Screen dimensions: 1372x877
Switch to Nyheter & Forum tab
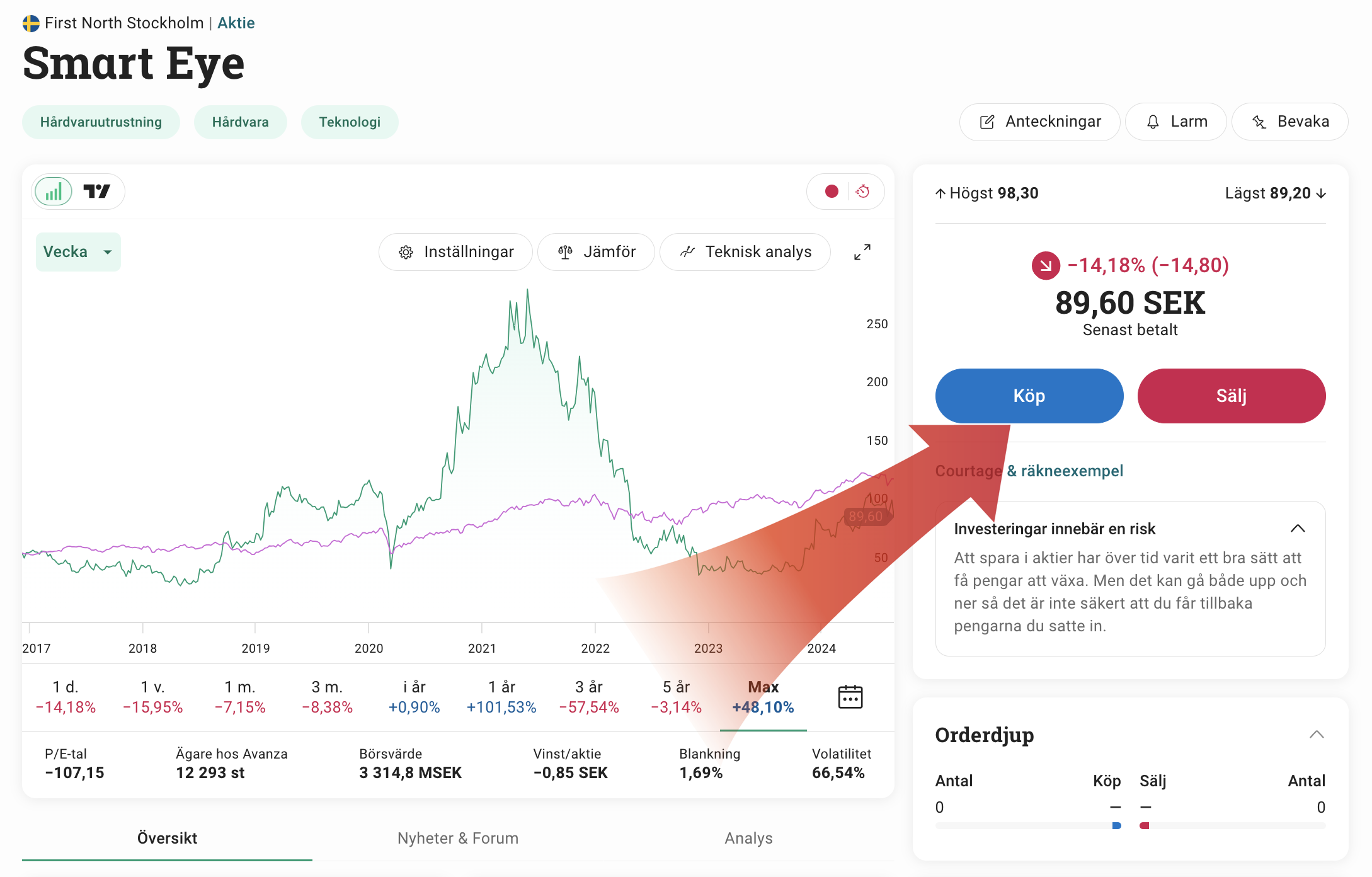coord(458,838)
